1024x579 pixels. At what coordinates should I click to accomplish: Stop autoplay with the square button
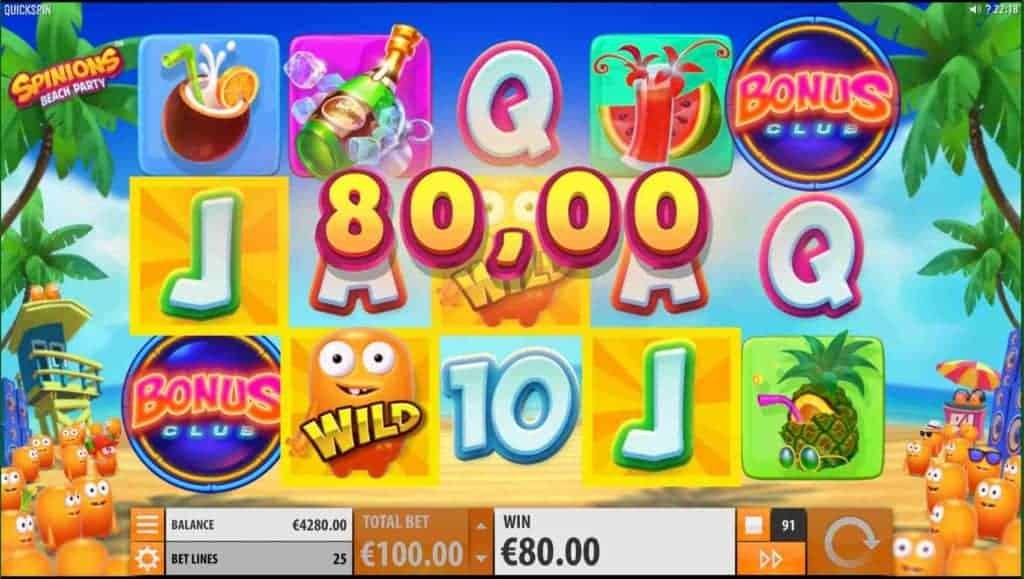(754, 525)
